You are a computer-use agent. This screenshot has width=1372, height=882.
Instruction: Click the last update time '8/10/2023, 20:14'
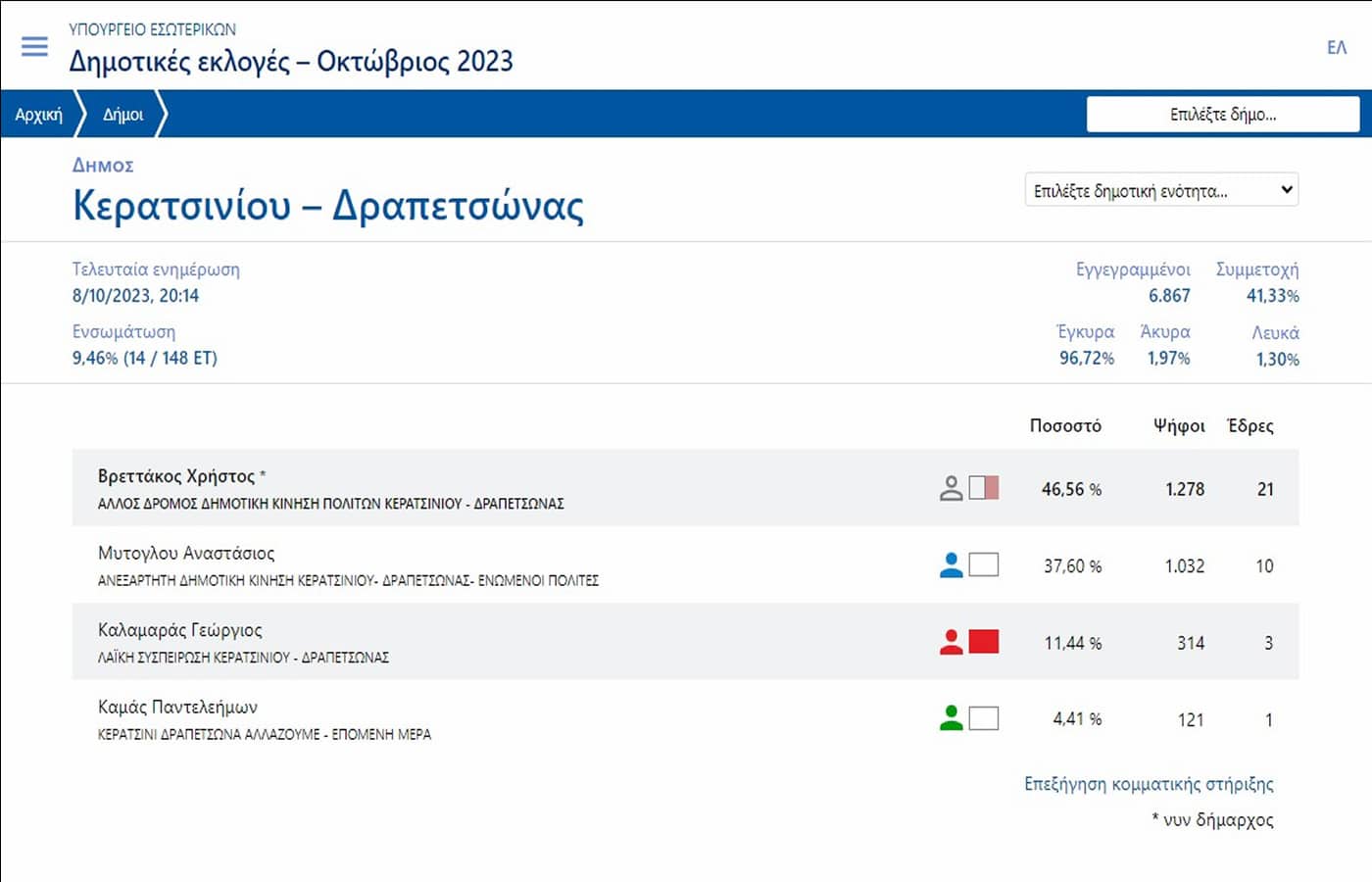coord(135,296)
